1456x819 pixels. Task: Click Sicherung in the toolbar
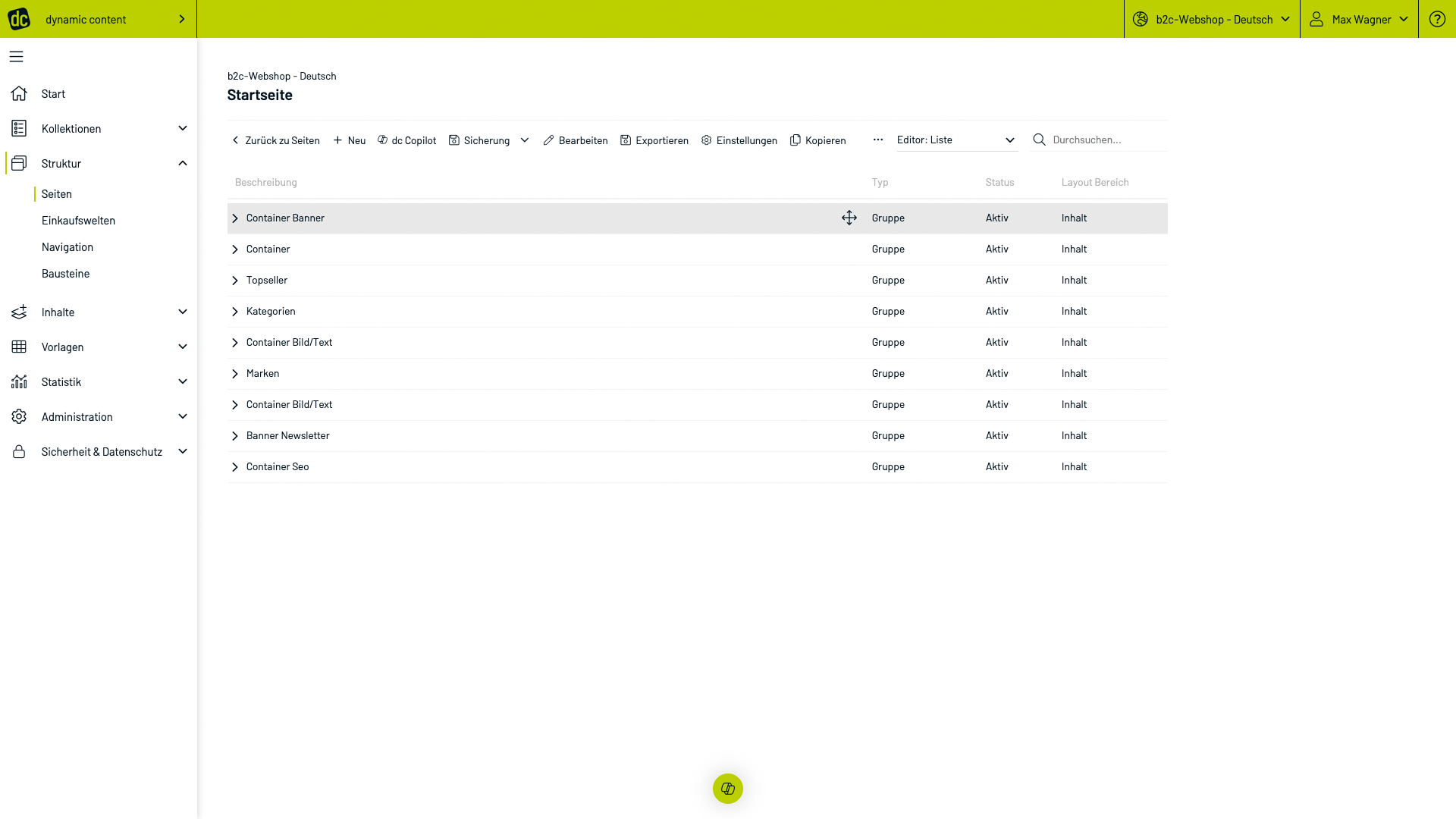[479, 140]
